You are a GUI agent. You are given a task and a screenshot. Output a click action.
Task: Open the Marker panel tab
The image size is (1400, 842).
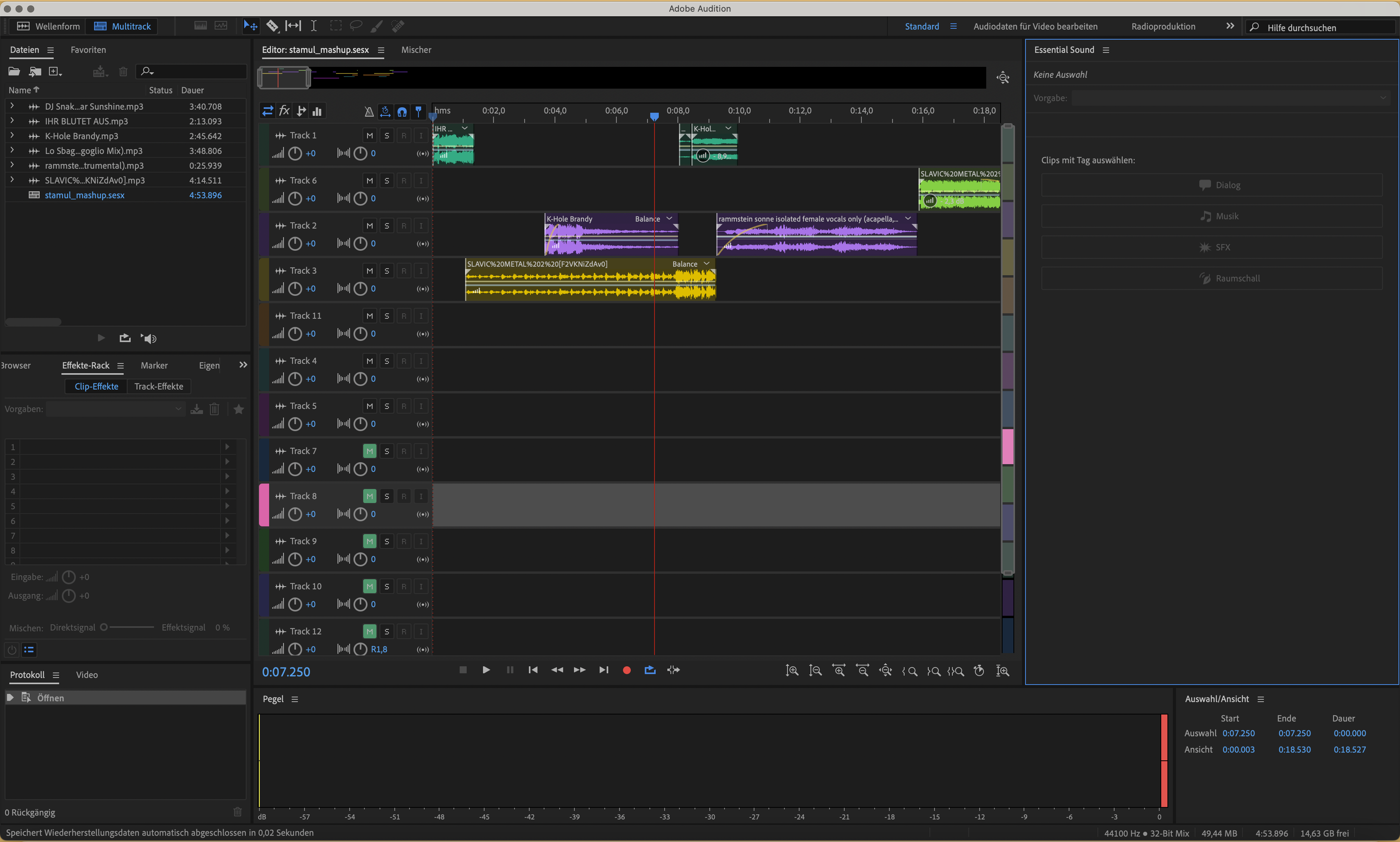coord(154,365)
